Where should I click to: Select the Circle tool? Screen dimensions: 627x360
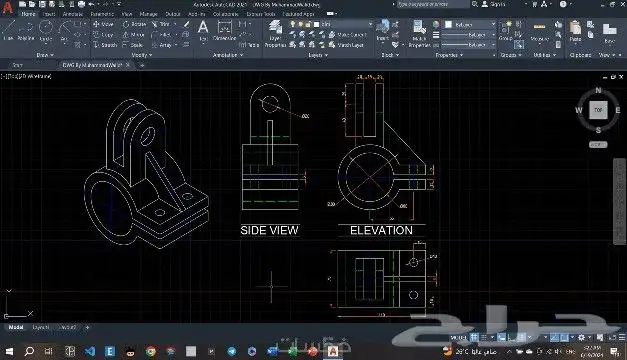46,31
